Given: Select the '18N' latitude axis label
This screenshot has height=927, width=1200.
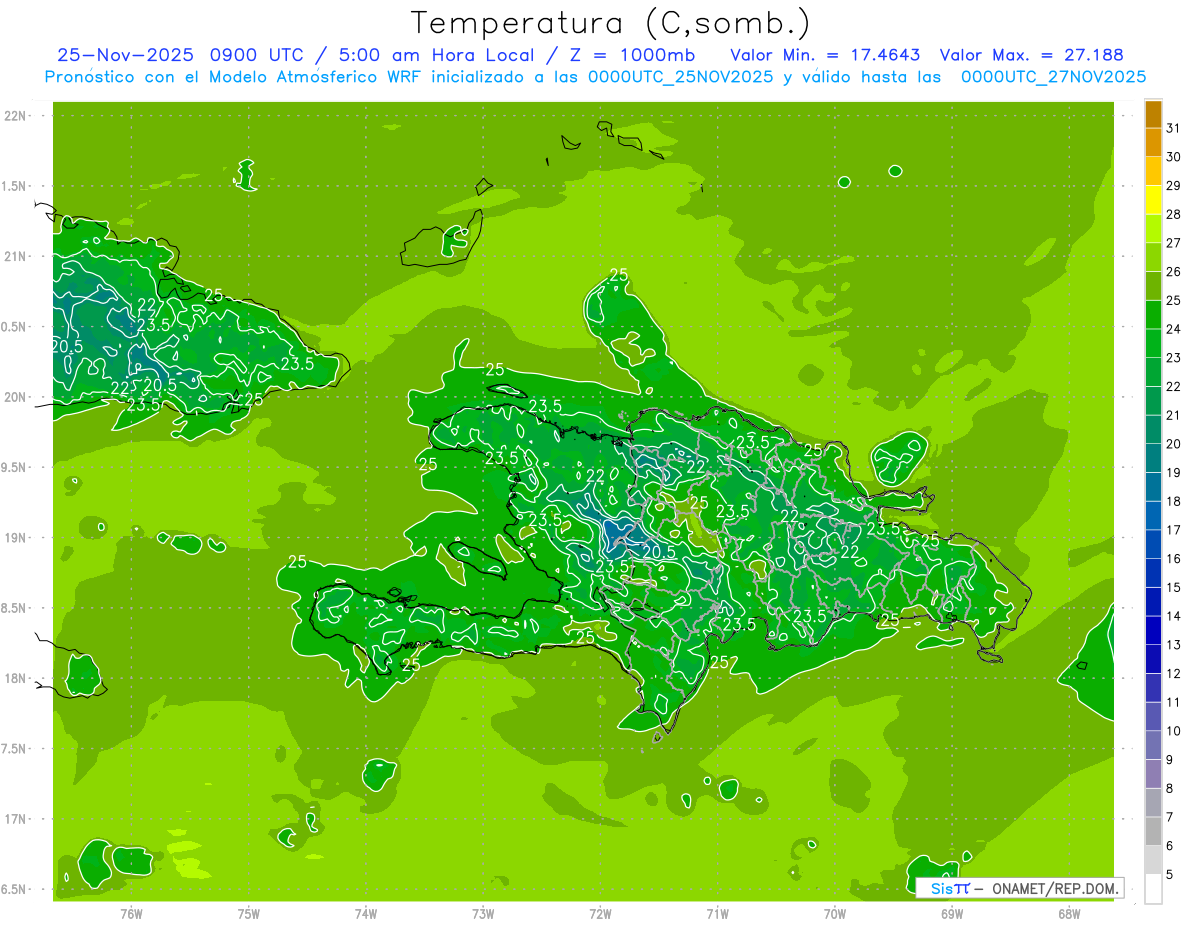Looking at the screenshot, I should click(x=15, y=678).
